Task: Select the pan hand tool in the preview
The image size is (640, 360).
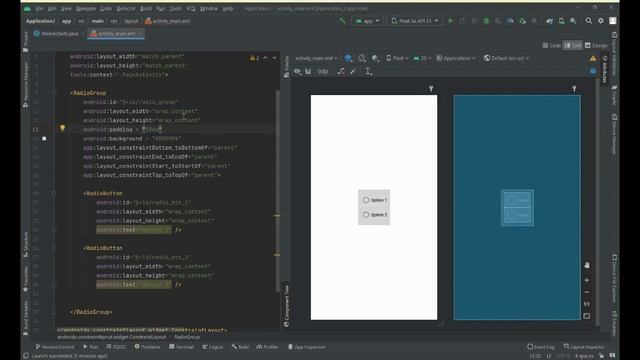Action: 587,265
